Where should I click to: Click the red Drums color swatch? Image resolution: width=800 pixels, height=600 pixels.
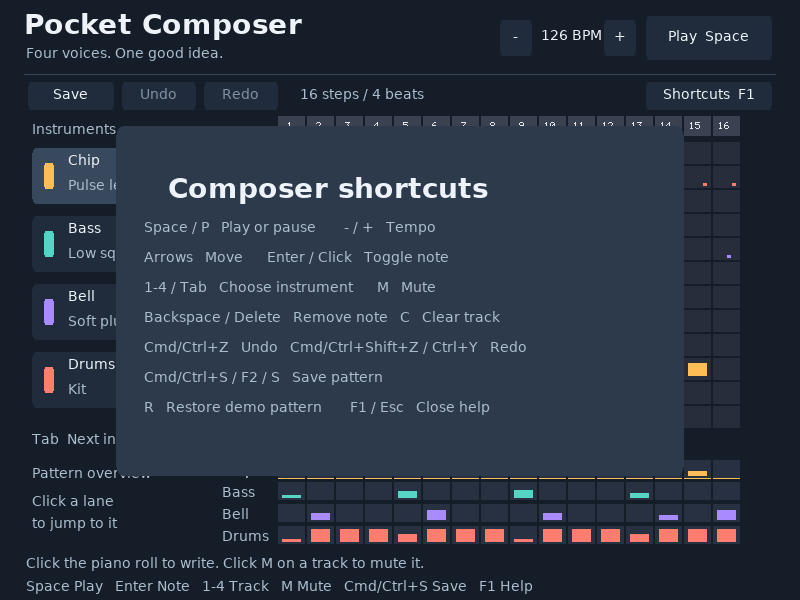49,380
